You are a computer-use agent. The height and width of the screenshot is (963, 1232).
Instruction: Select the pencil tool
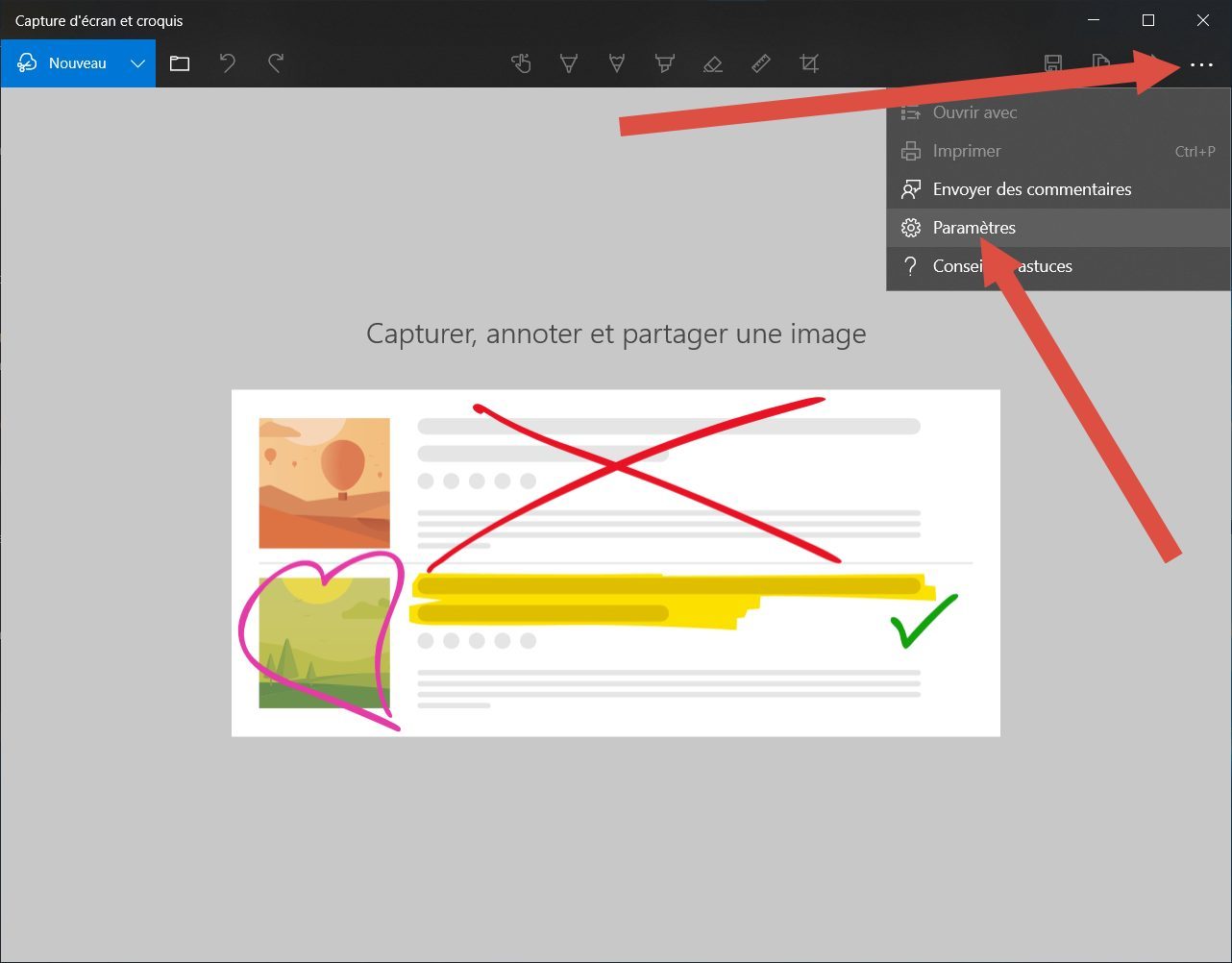(x=617, y=63)
